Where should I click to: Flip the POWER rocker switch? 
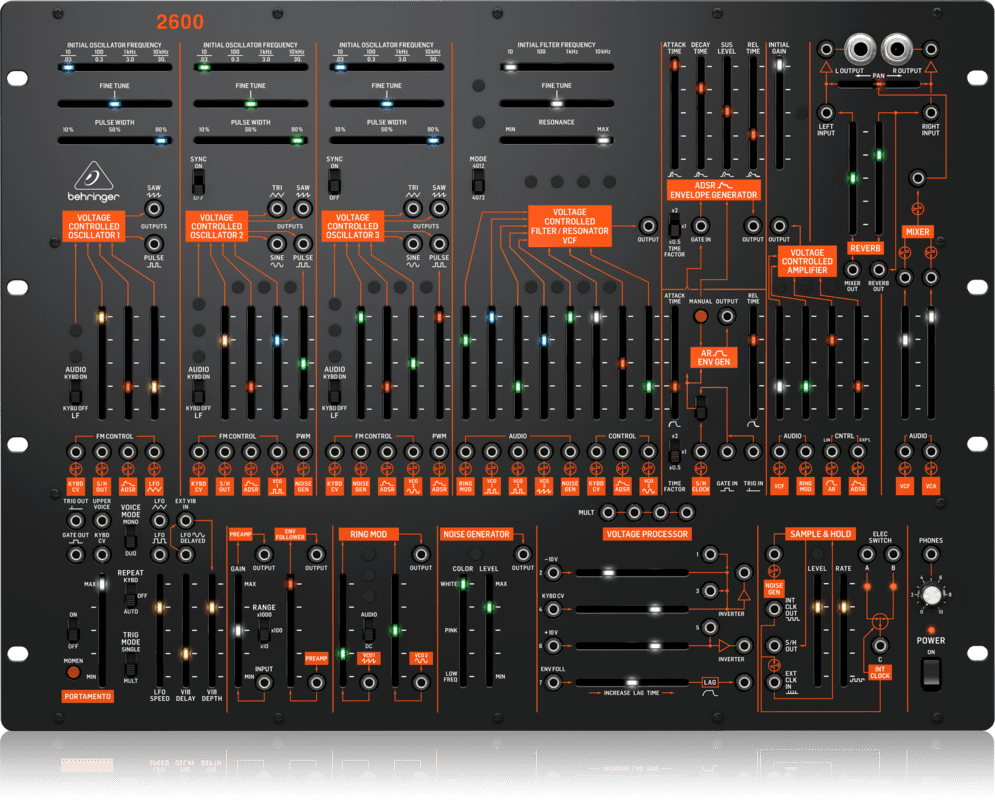click(930, 674)
